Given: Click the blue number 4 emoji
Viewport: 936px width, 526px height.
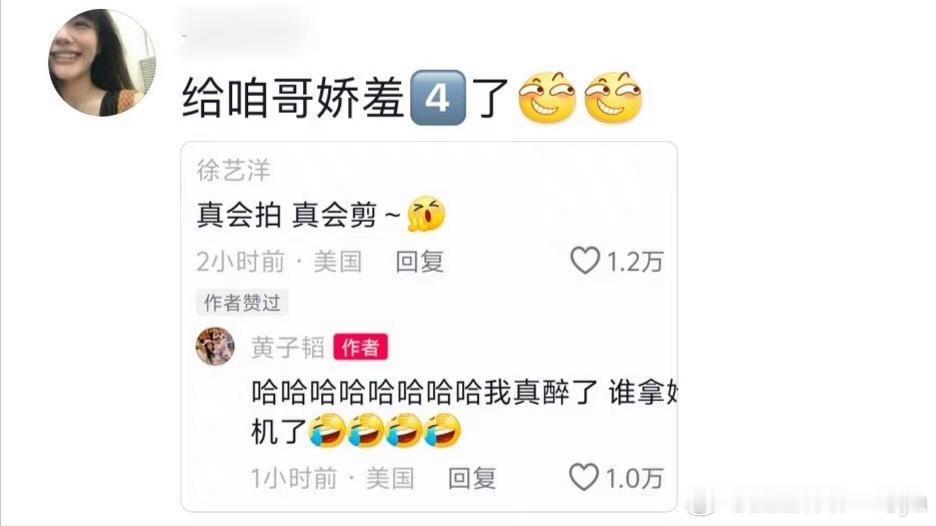Looking at the screenshot, I should [438, 97].
